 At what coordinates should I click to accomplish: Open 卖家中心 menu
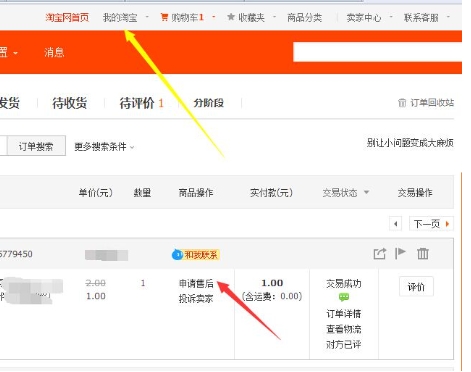(364, 17)
